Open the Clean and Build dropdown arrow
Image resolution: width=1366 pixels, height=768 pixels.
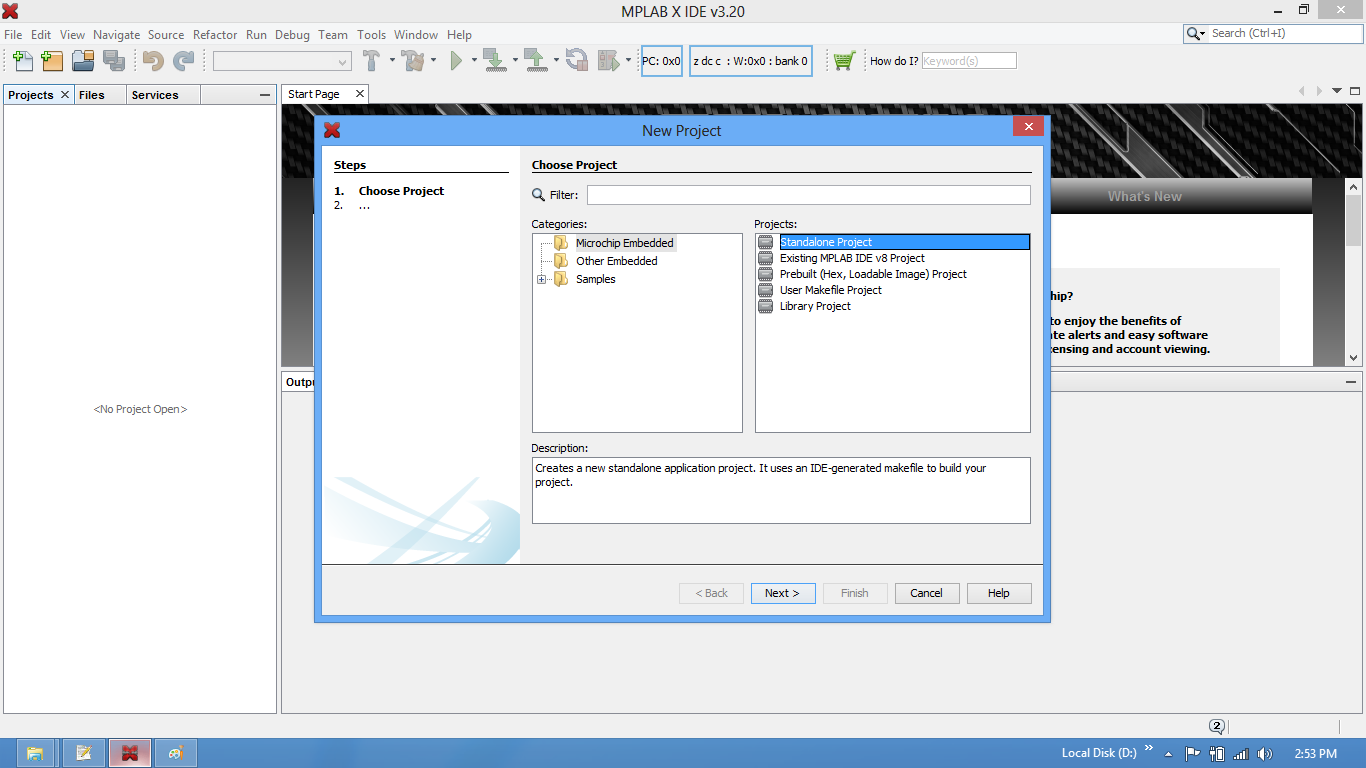pos(433,60)
